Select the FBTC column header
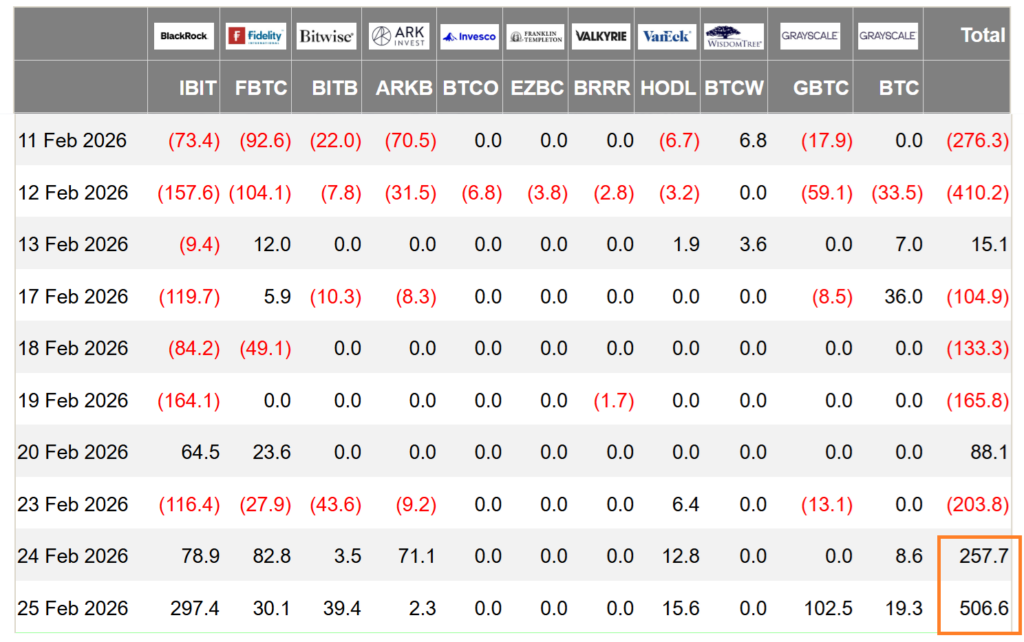Image resolution: width=1024 pixels, height=642 pixels. click(261, 88)
